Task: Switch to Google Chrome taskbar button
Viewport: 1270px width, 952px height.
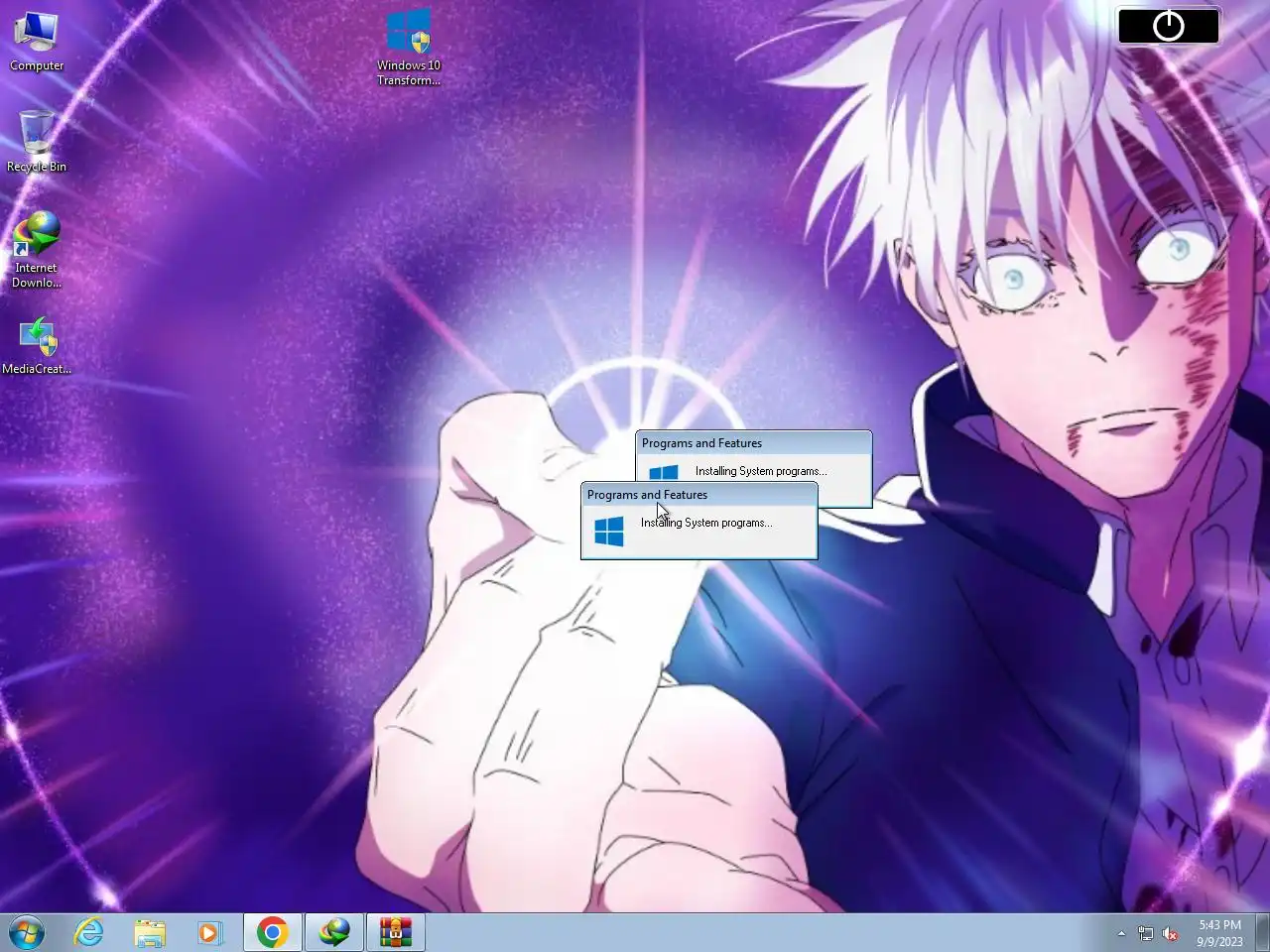Action: pyautogui.click(x=273, y=932)
